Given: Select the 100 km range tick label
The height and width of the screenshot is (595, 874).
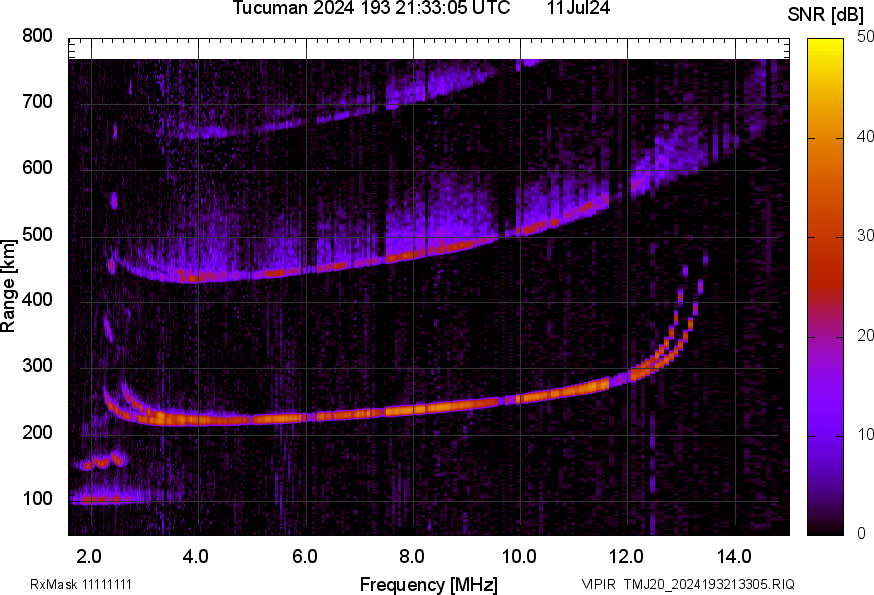Looking at the screenshot, I should 36,499.
